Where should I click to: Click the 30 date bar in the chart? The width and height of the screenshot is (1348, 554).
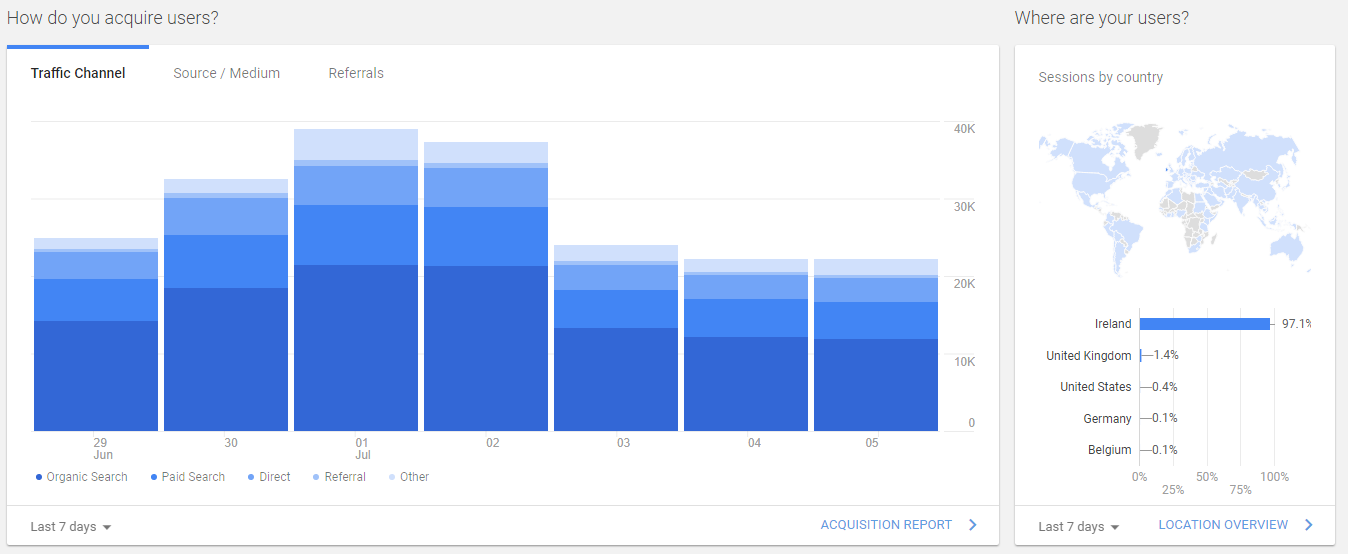(x=226, y=305)
